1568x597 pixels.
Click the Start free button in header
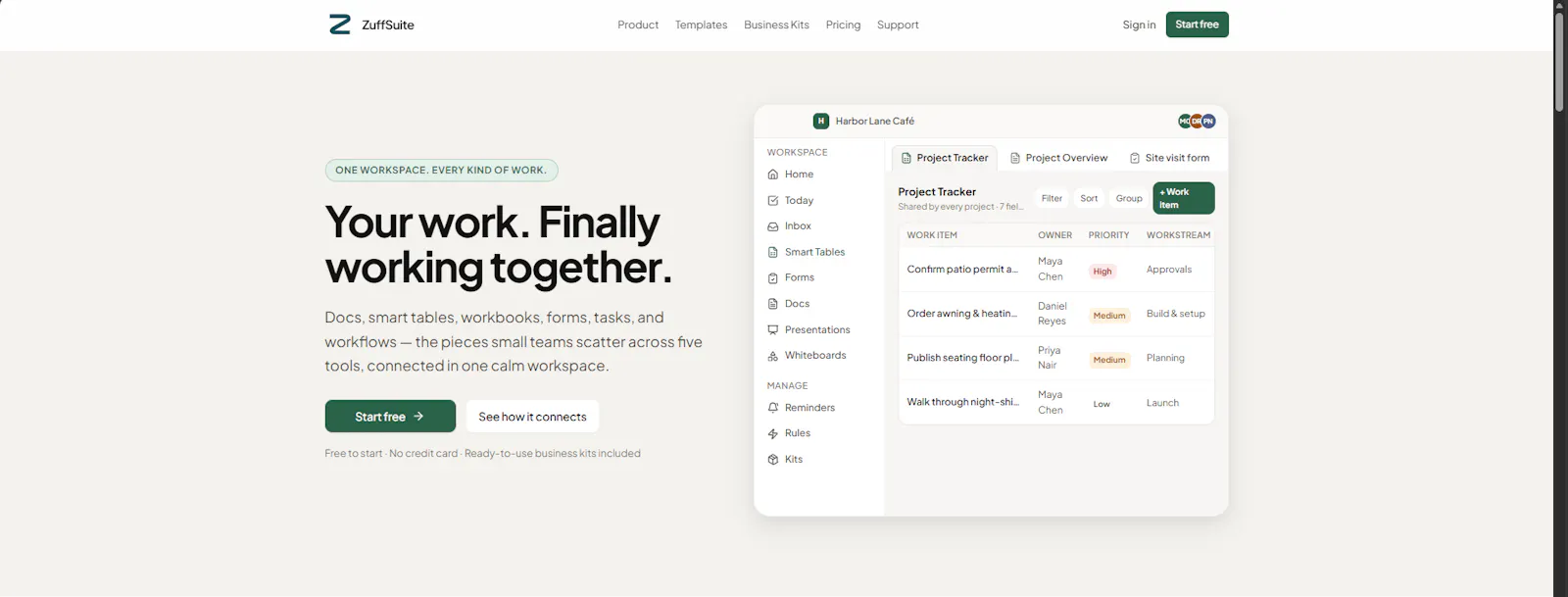[x=1197, y=25]
